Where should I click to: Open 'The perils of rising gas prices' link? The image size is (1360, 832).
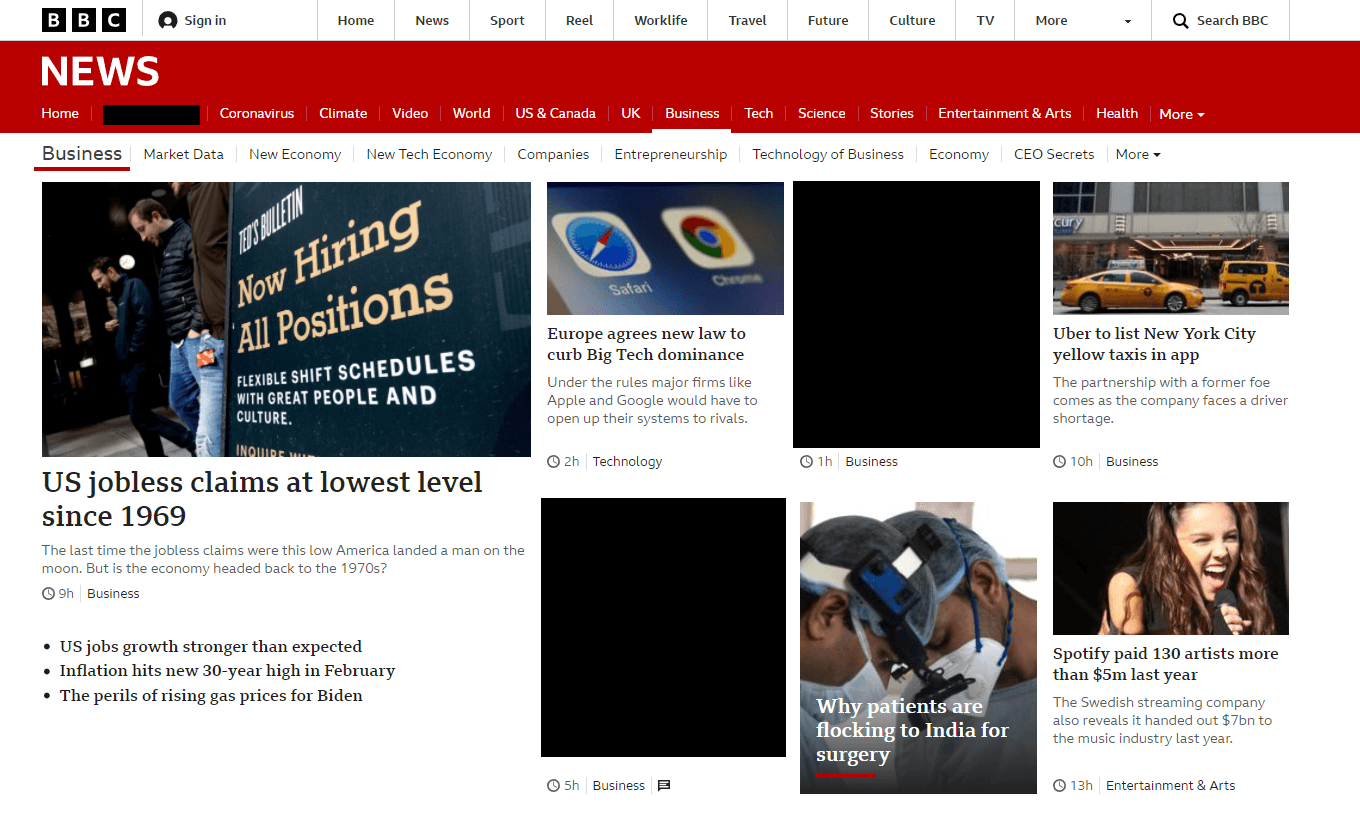tap(211, 696)
